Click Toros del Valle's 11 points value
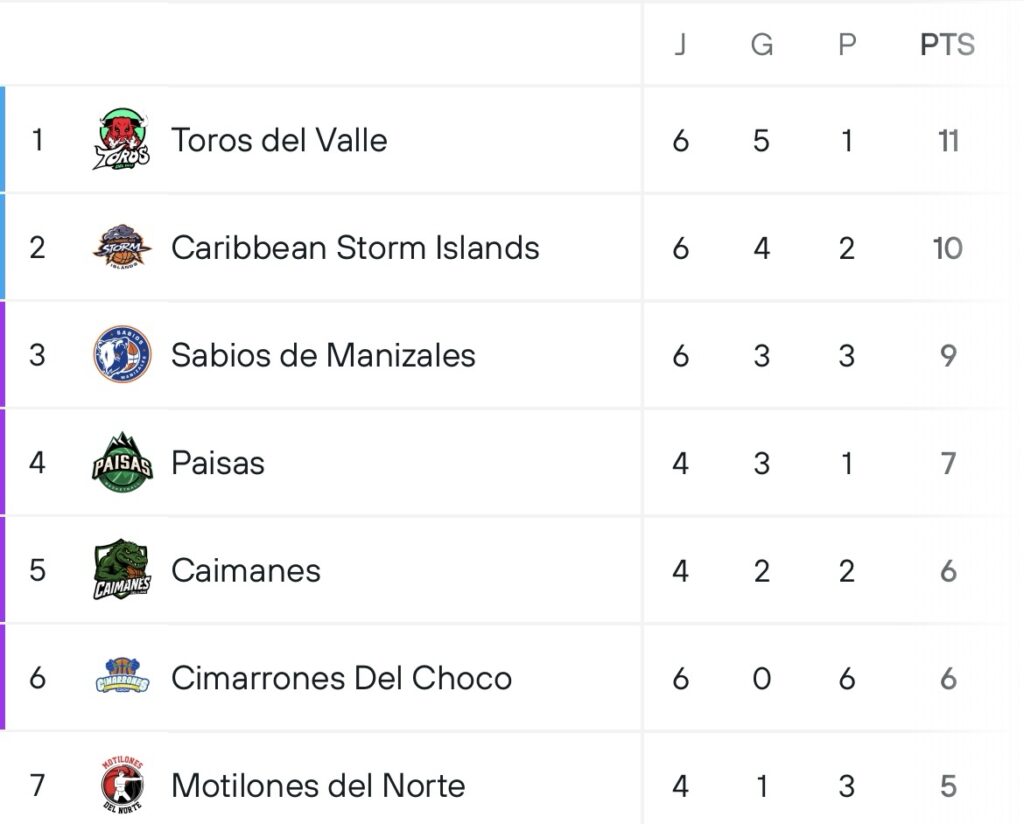This screenshot has height=824, width=1024. [948, 140]
